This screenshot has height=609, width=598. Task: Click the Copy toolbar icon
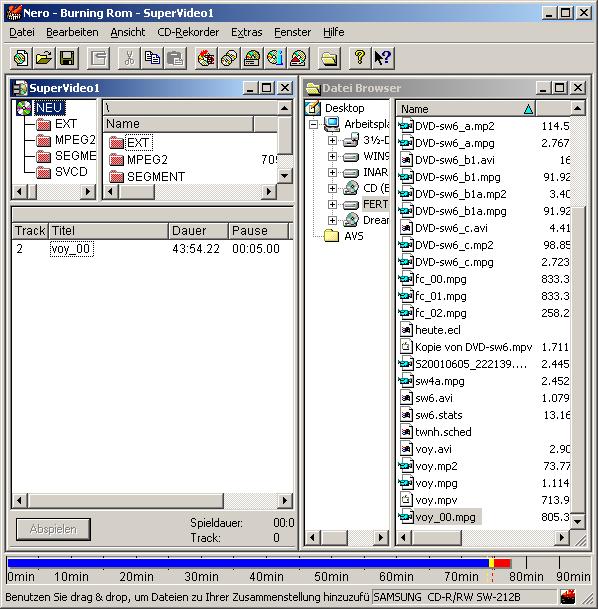pyautogui.click(x=152, y=59)
